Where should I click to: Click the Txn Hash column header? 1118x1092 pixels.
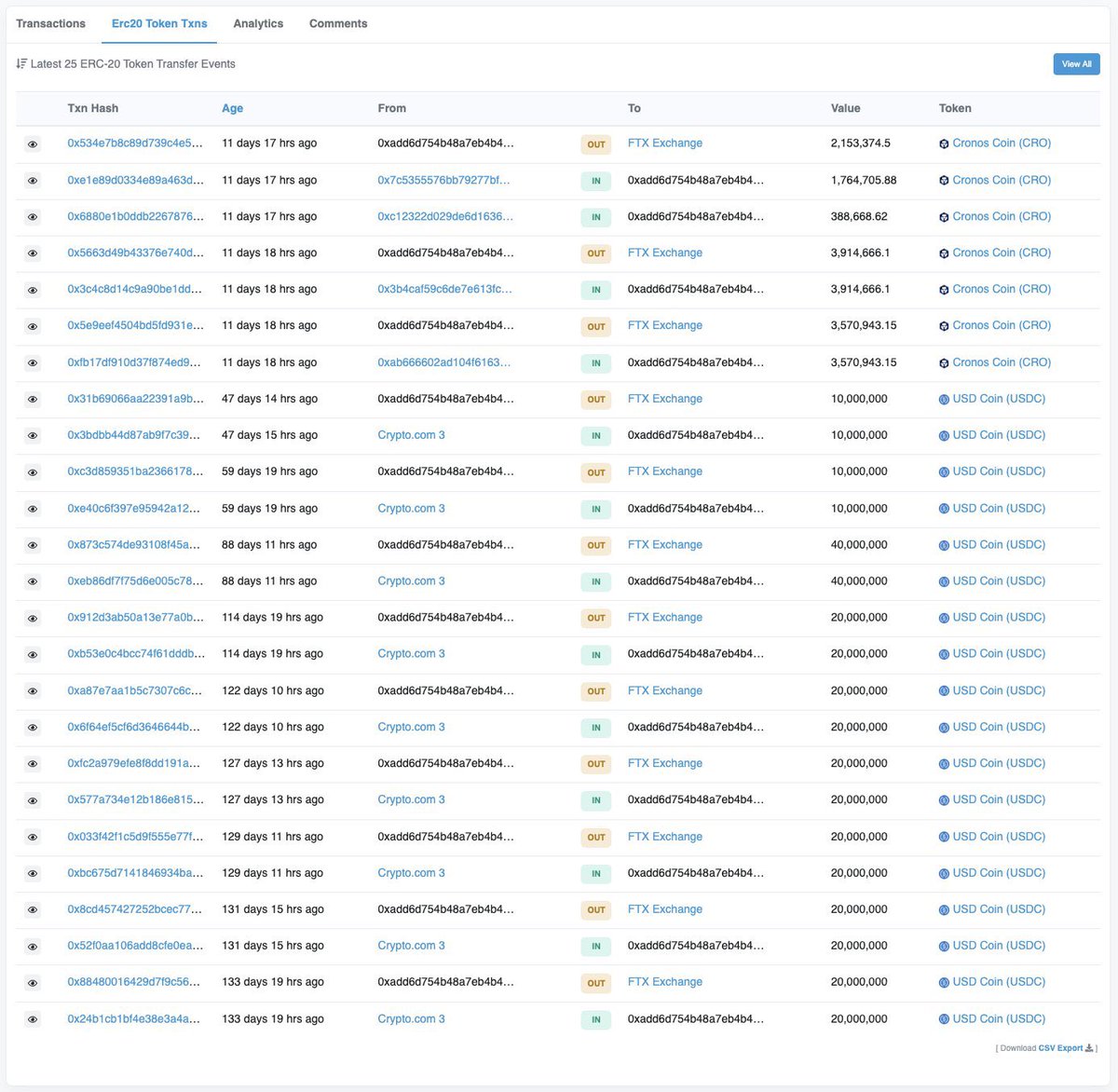[93, 108]
